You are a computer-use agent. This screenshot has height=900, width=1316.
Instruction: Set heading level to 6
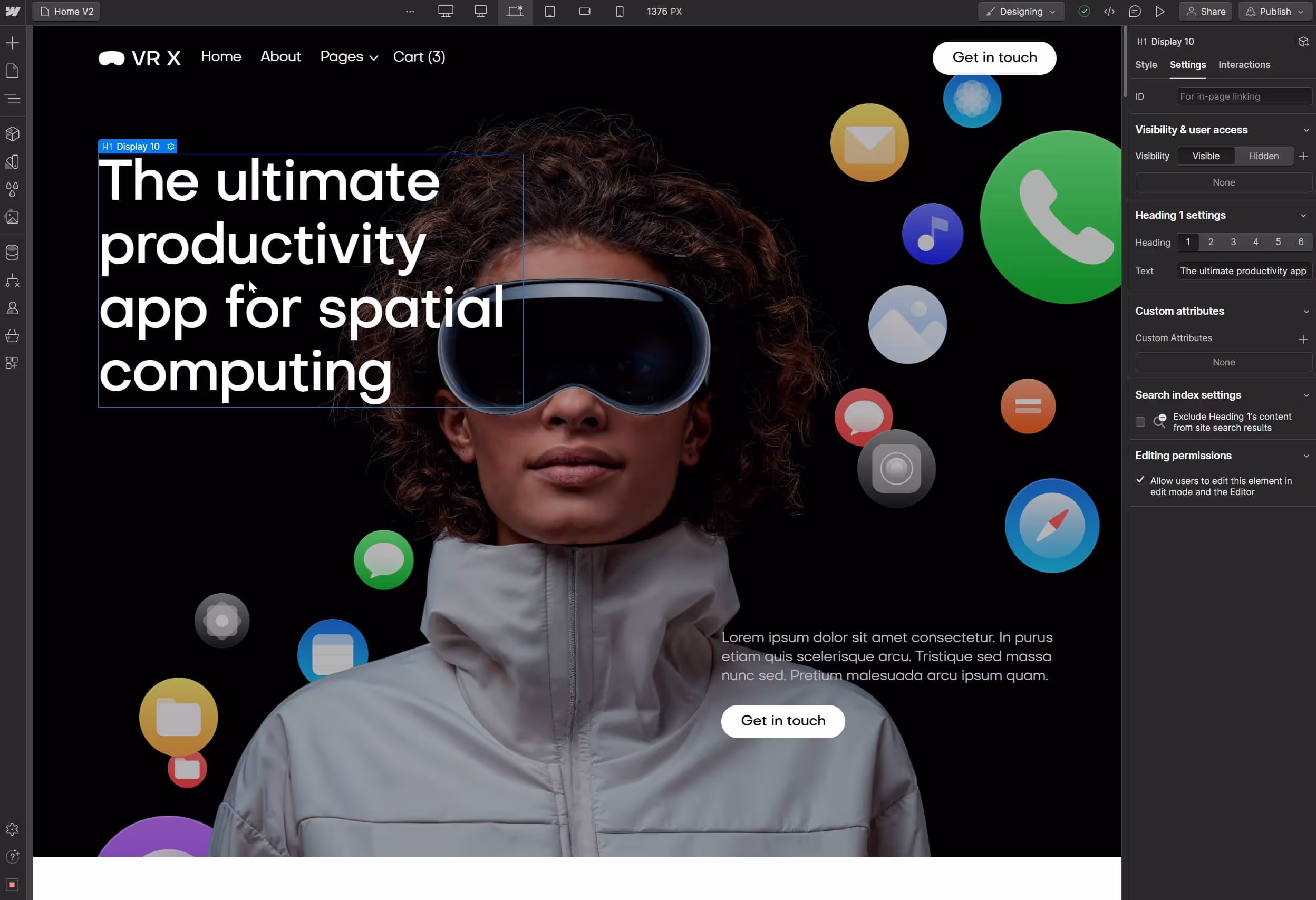click(1301, 242)
